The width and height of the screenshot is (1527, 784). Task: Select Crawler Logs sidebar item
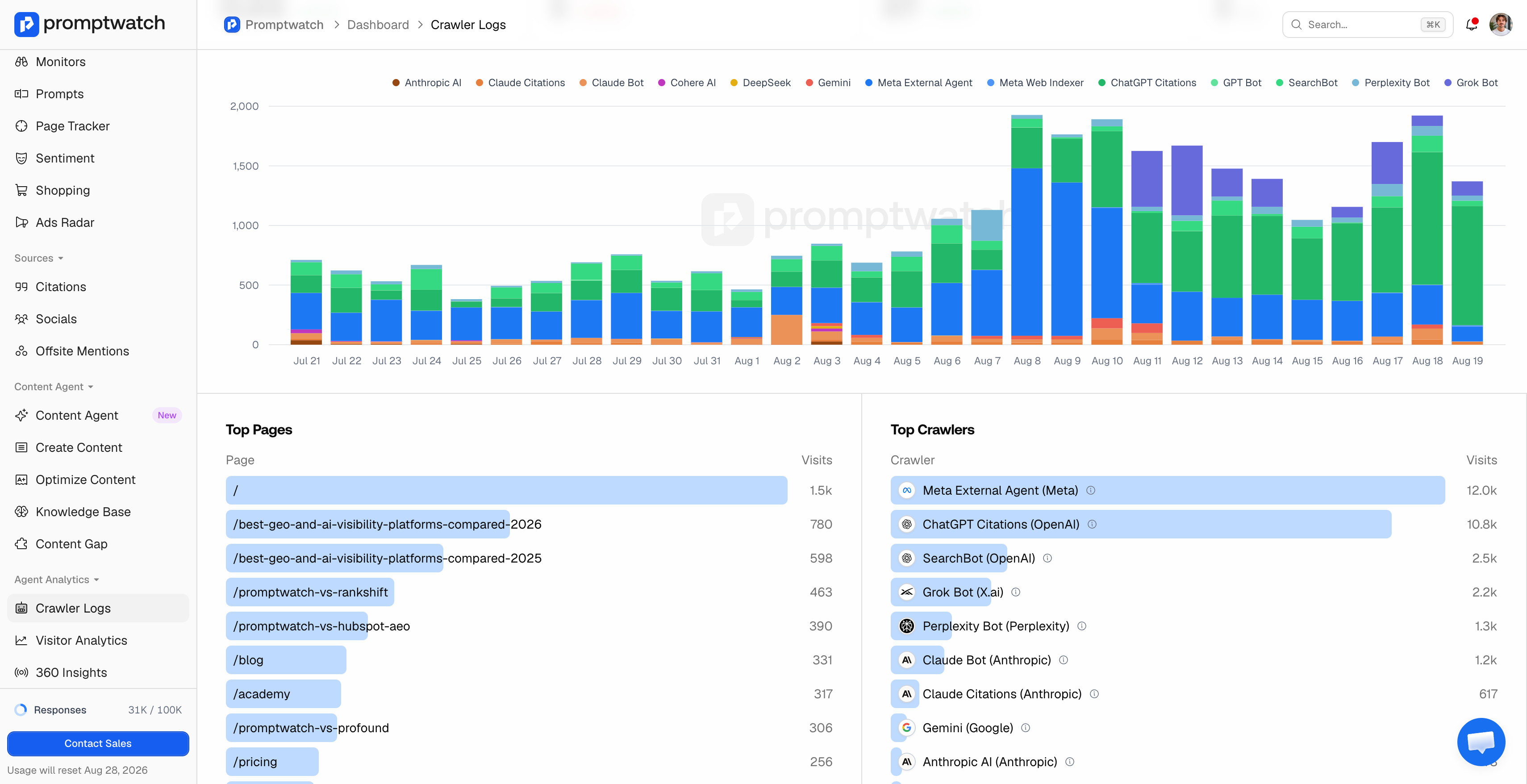(x=98, y=608)
